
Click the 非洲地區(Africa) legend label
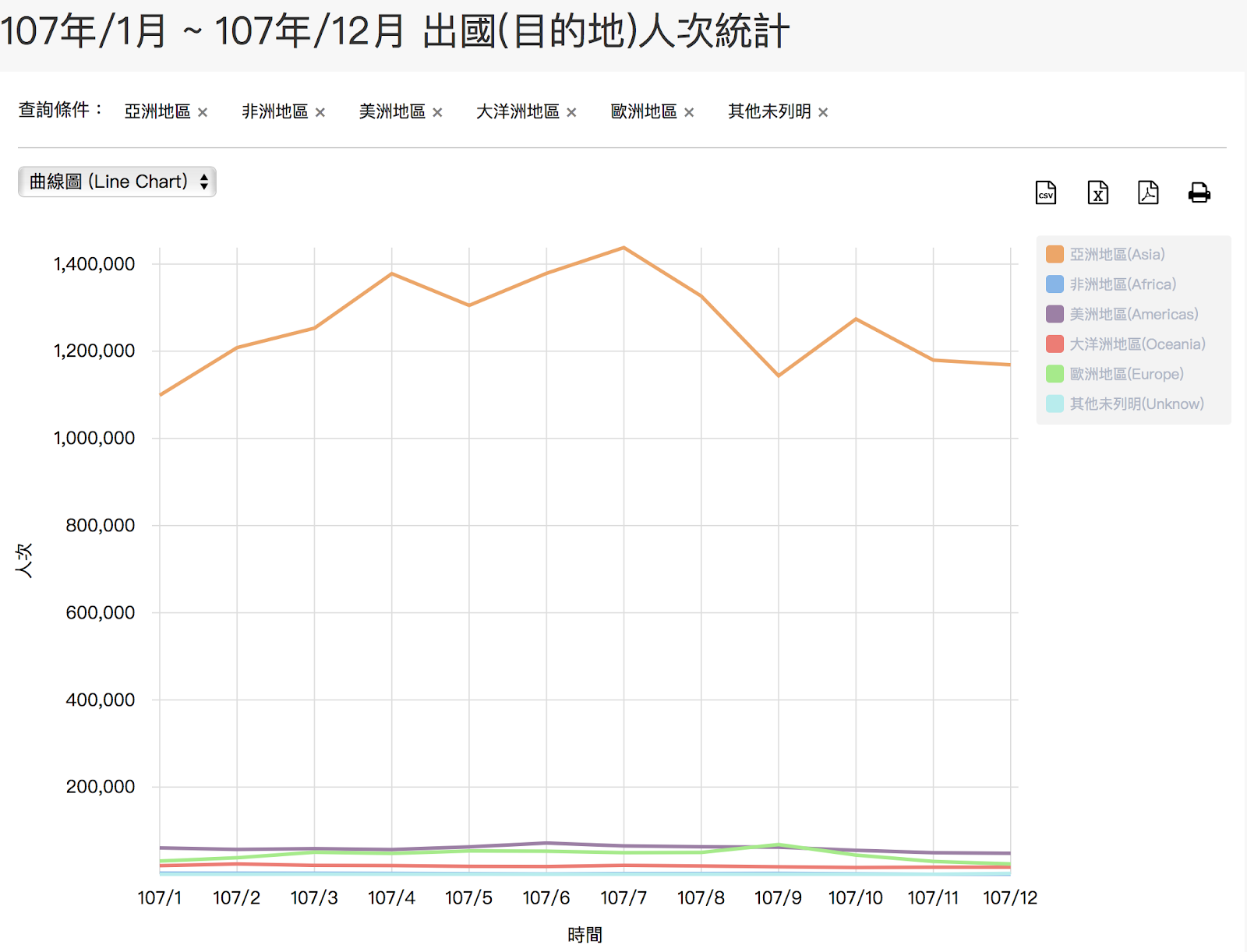[1123, 284]
